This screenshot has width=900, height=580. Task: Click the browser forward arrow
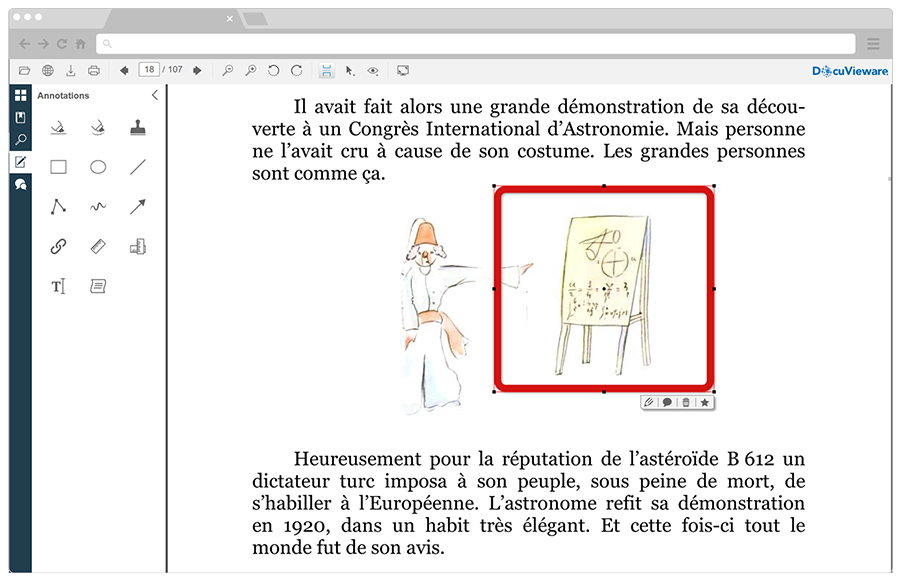pos(43,44)
